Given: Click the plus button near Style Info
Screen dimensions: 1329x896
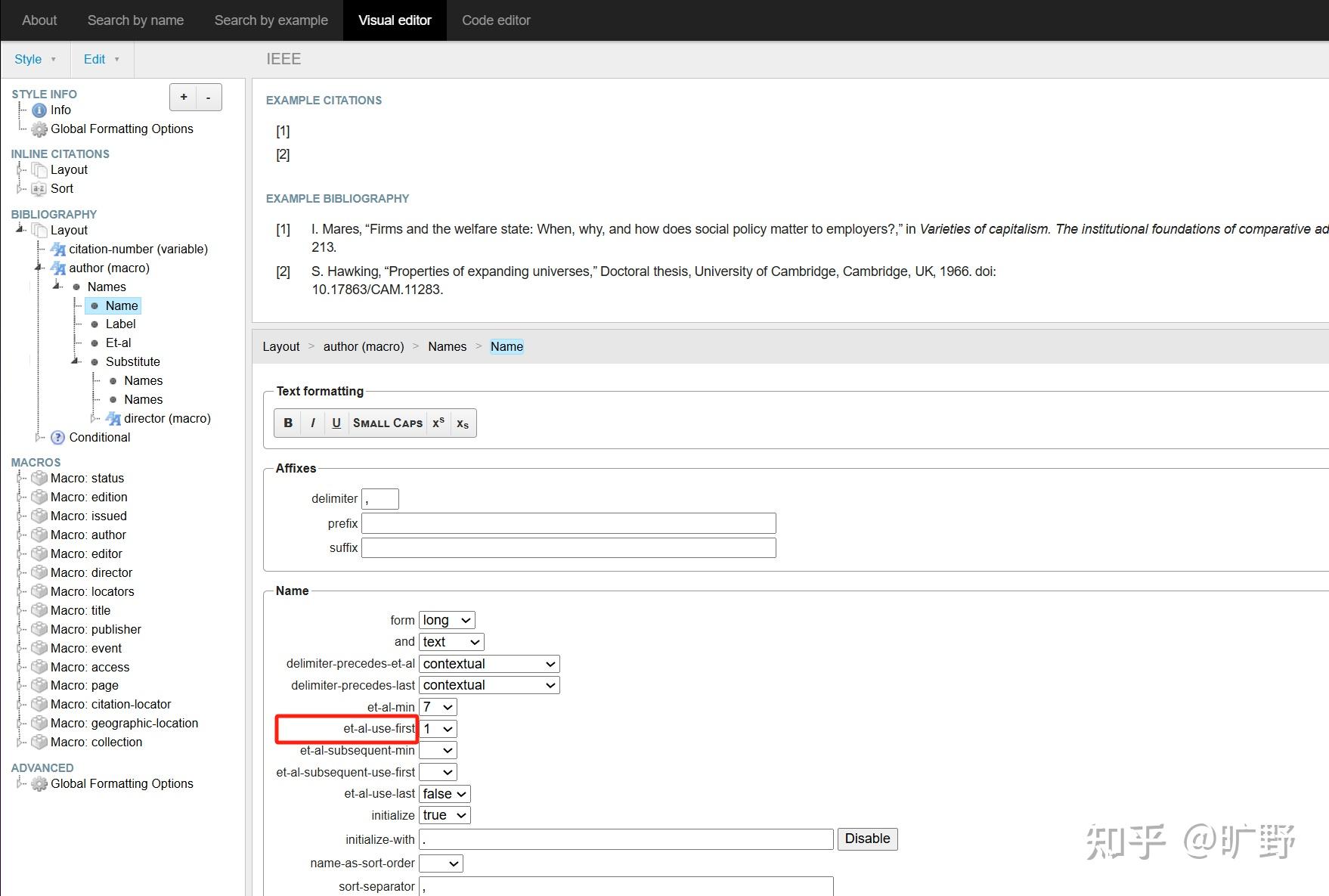Looking at the screenshot, I should click(183, 97).
